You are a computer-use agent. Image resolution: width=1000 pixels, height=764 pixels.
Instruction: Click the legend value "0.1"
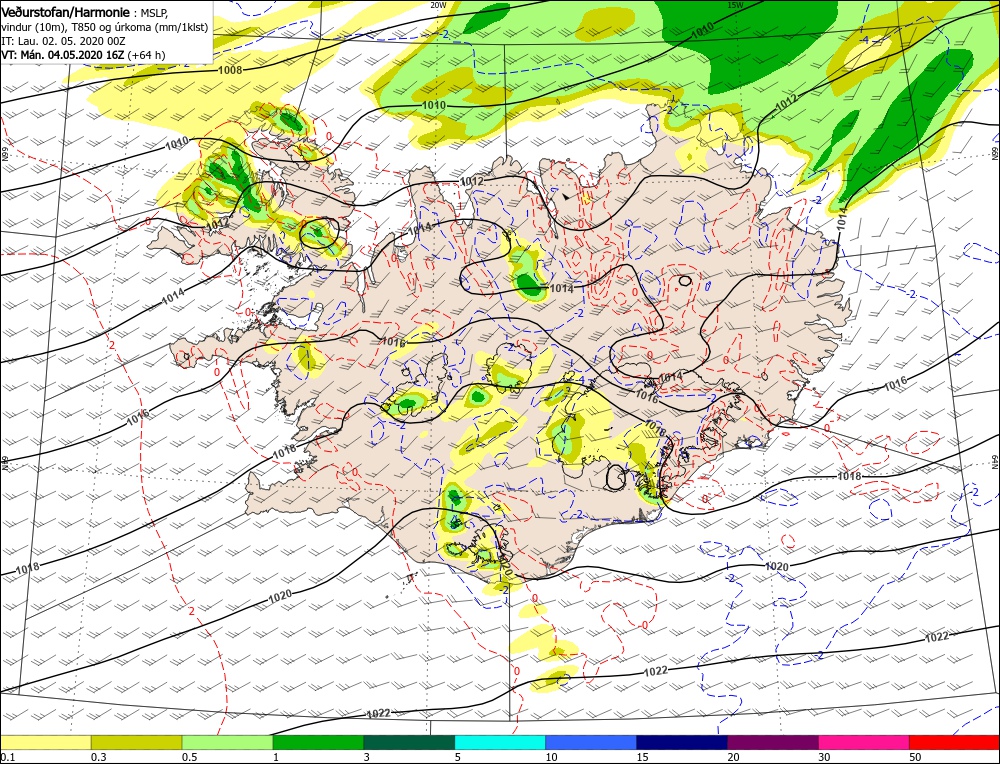7,757
